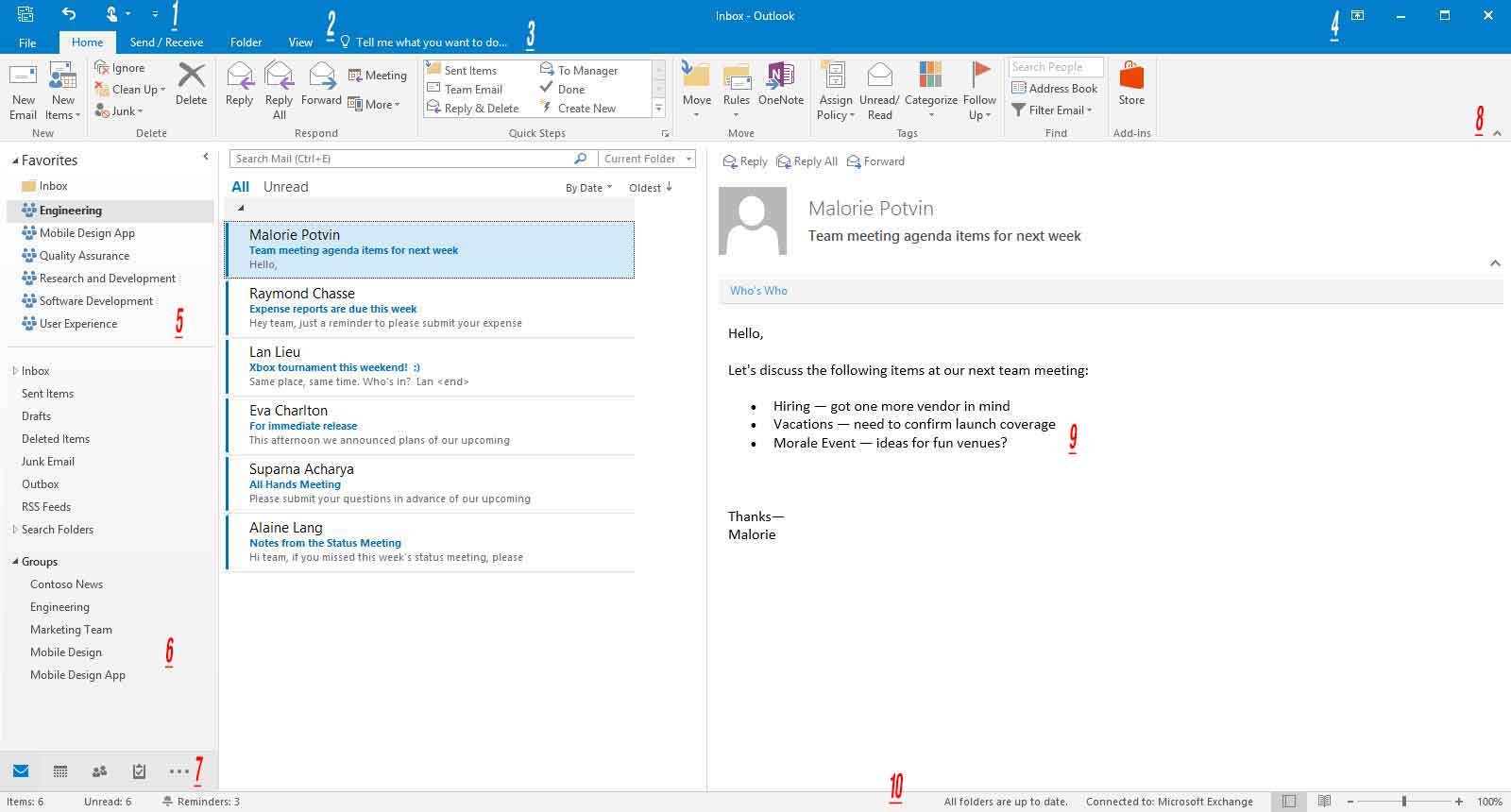1511x812 pixels.
Task: Open the New Items menu
Action: 63,91
